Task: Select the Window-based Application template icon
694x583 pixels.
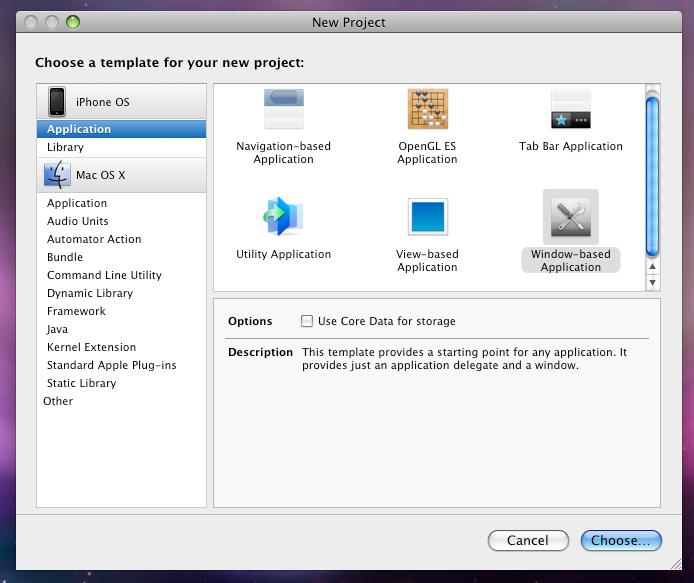Action: [x=571, y=217]
